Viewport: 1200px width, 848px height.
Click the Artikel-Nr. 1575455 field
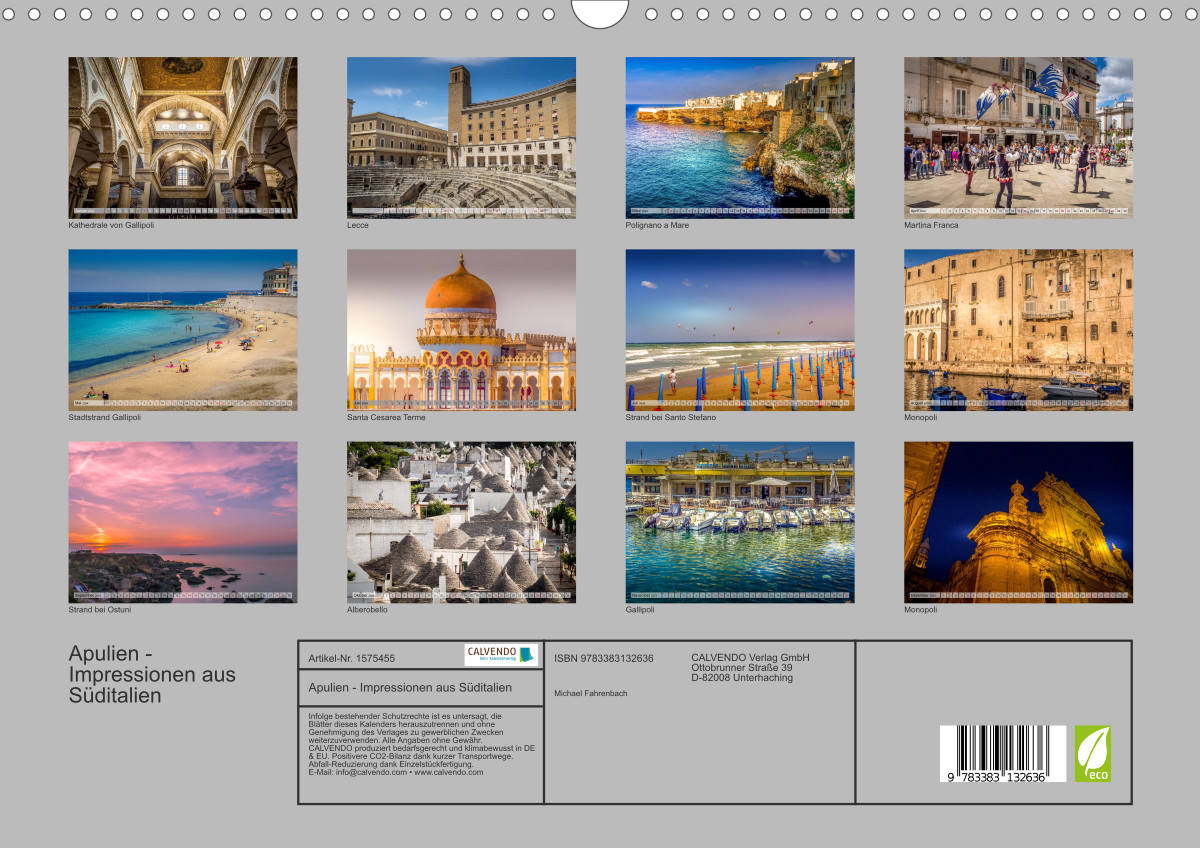point(352,658)
